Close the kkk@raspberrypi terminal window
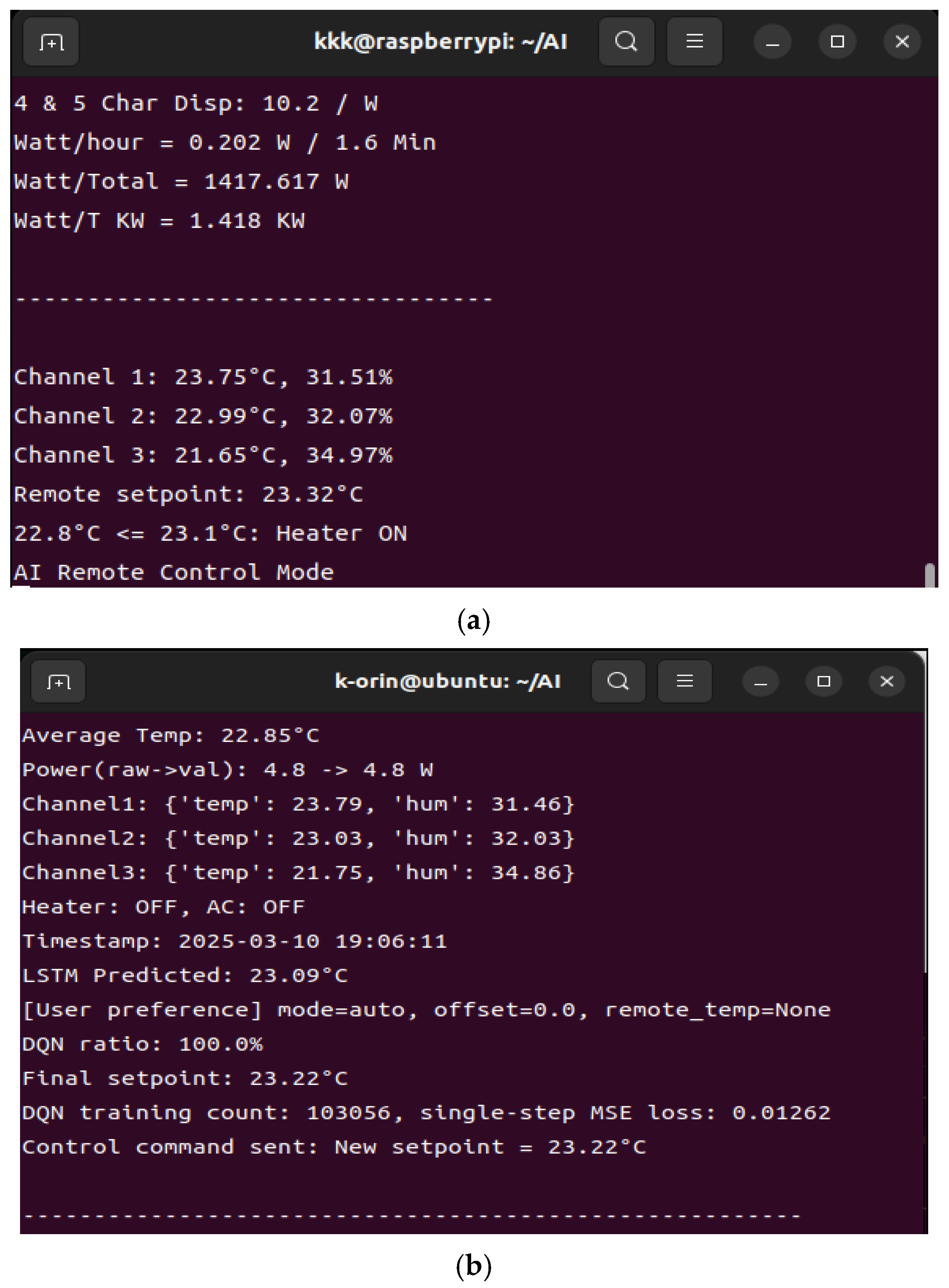Viewport: 949px width, 1288px height. coord(902,42)
